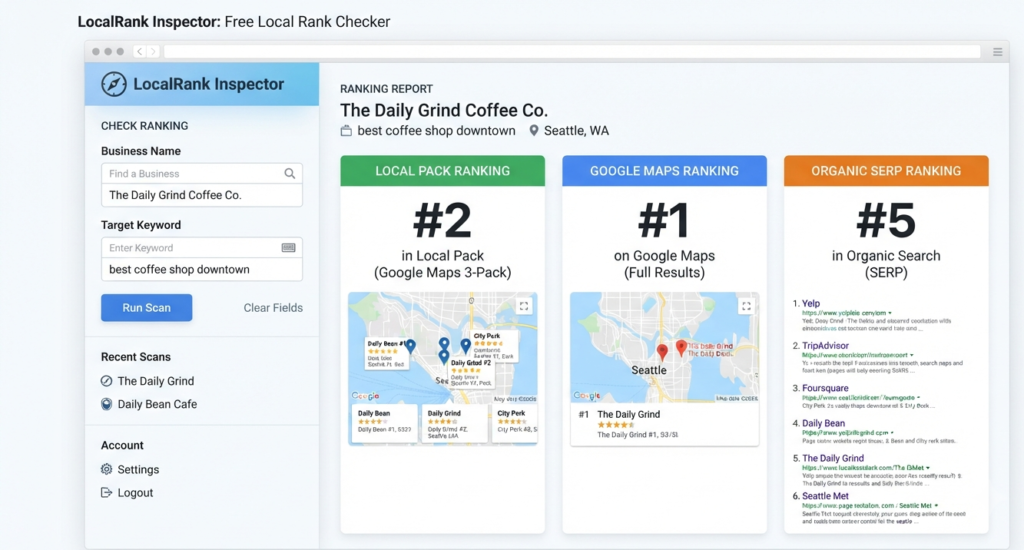Click the LocalRank Inspector compass logo
The image size is (1024, 550).
point(114,84)
